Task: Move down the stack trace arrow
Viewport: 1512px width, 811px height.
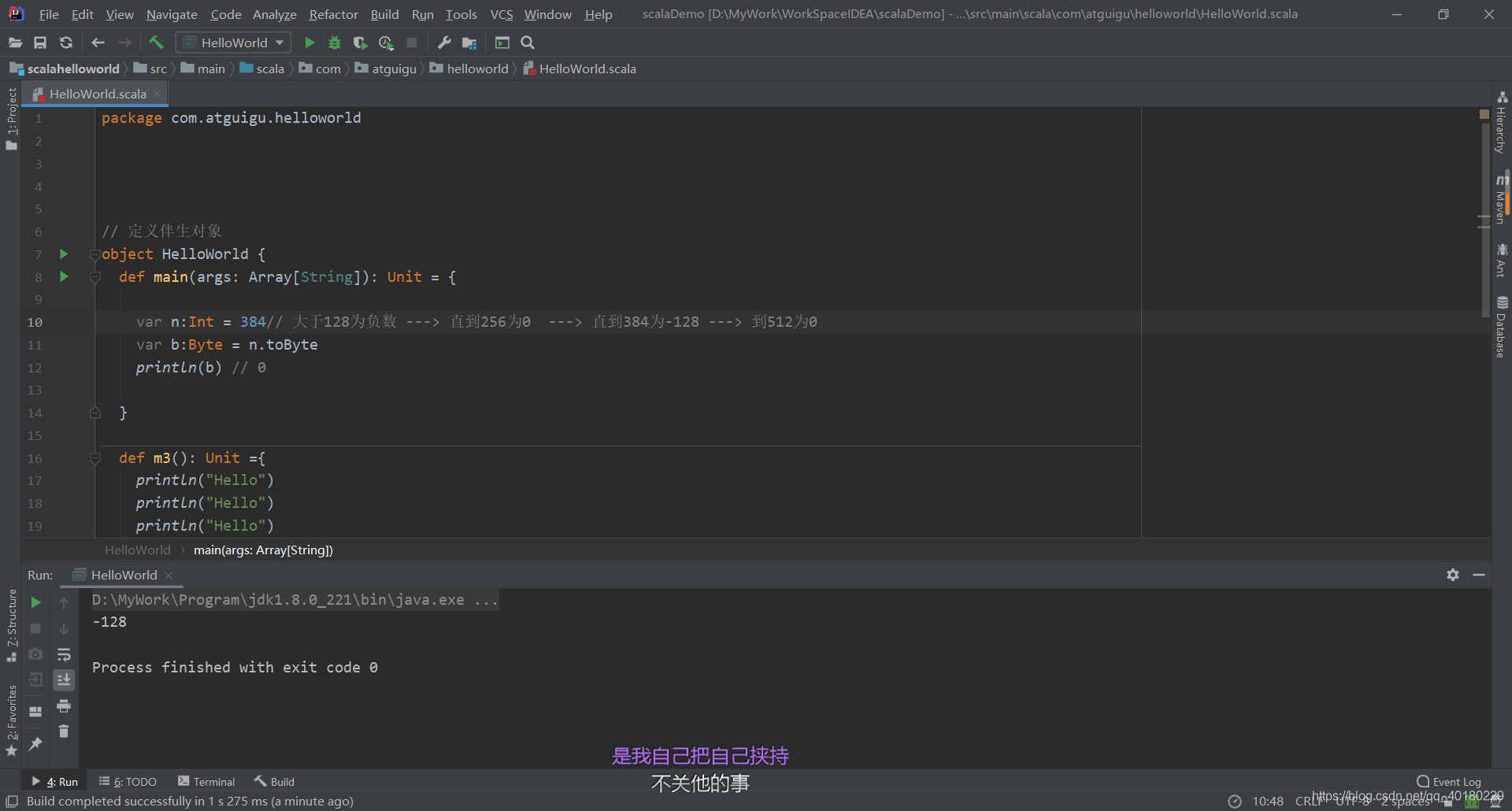Action: (x=64, y=628)
